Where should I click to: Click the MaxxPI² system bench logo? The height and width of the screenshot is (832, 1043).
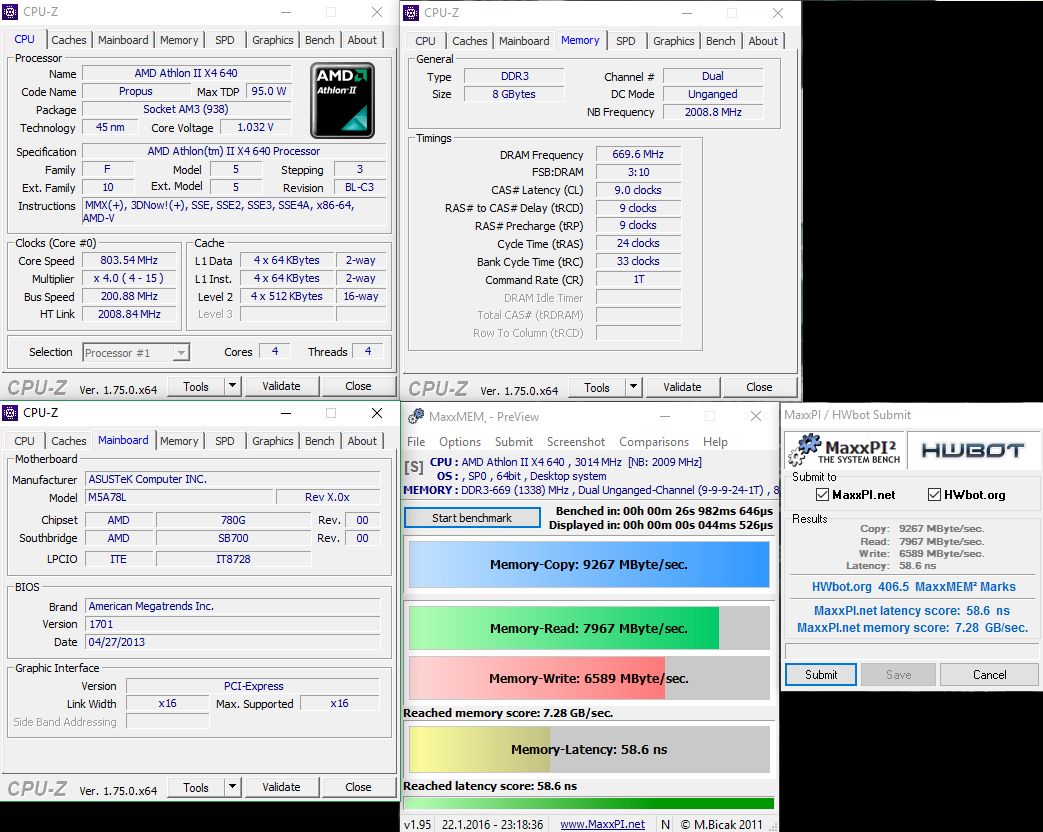[844, 450]
